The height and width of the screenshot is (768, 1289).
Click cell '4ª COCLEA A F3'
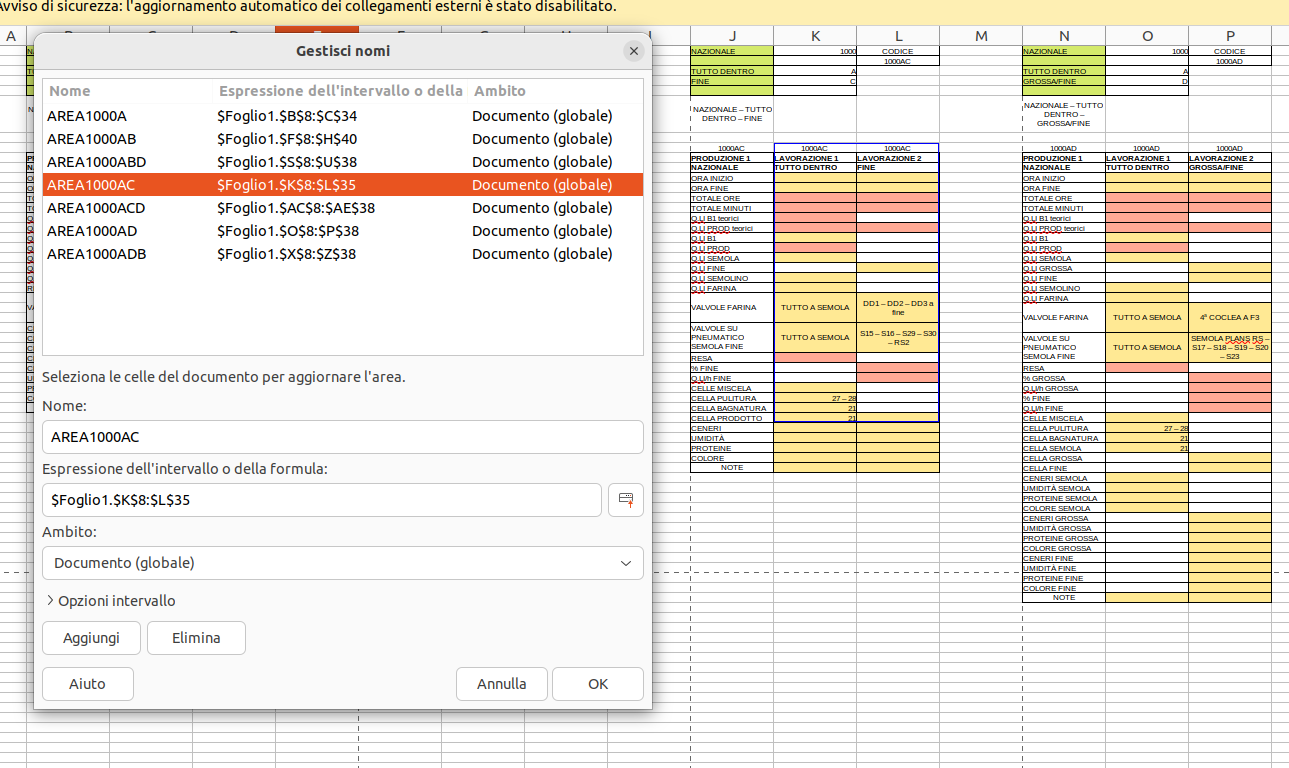coord(1230,317)
